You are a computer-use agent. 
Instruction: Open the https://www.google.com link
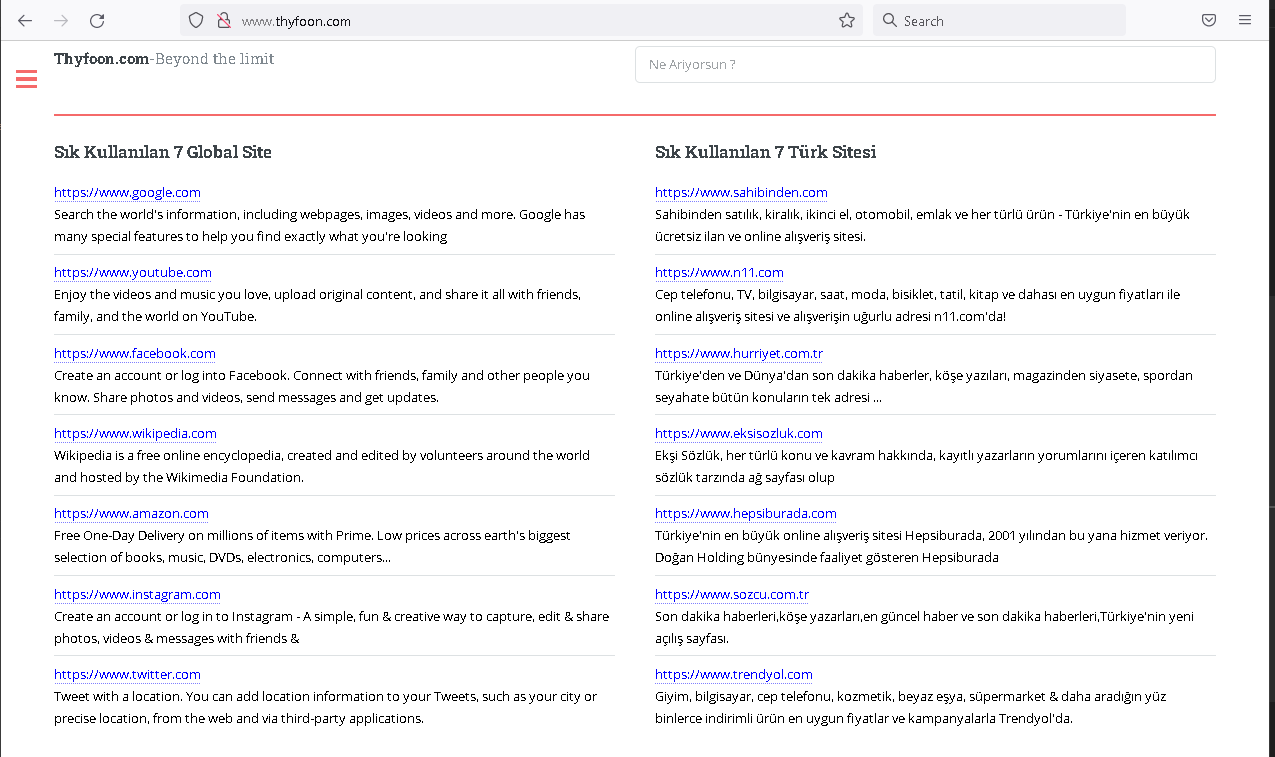tap(127, 192)
